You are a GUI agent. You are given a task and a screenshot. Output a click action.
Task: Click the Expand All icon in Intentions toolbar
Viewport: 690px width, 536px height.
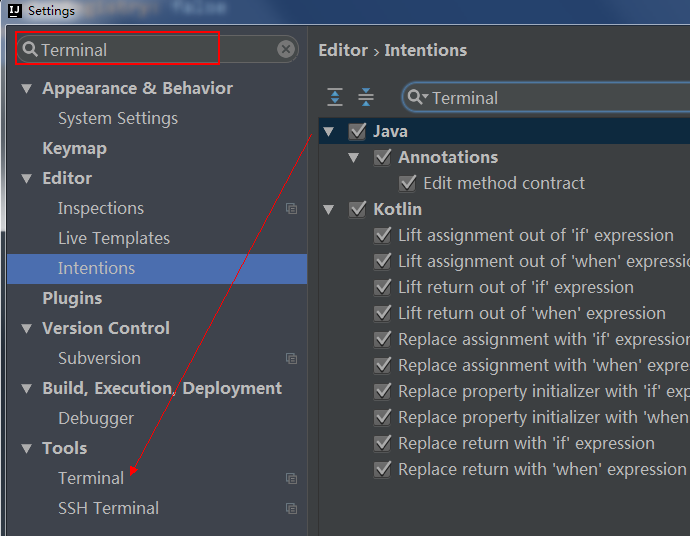335,97
